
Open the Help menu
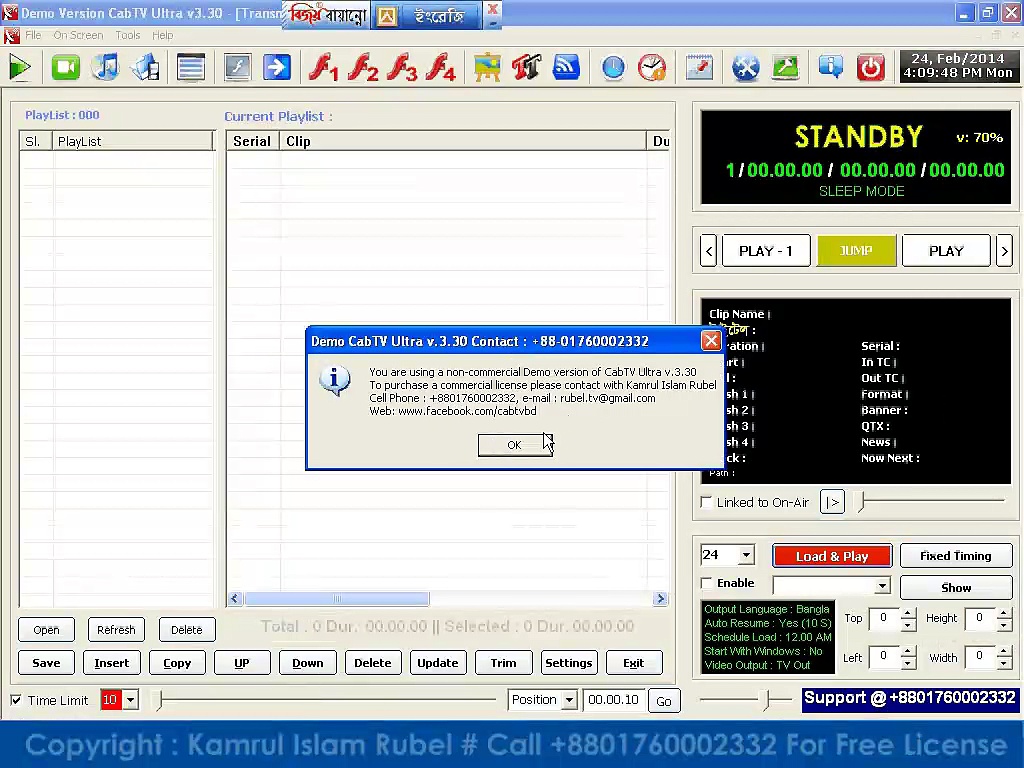162,35
